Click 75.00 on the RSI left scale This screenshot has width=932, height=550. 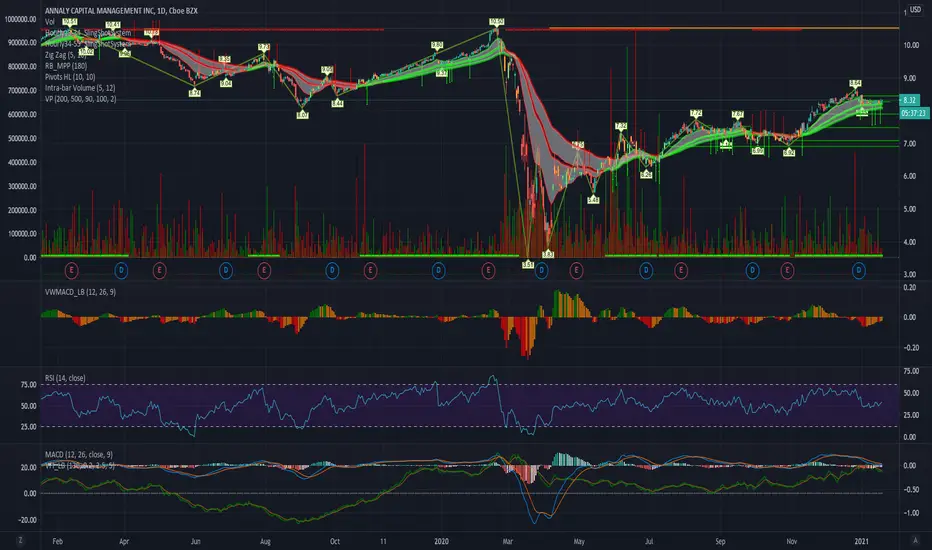pos(29,385)
